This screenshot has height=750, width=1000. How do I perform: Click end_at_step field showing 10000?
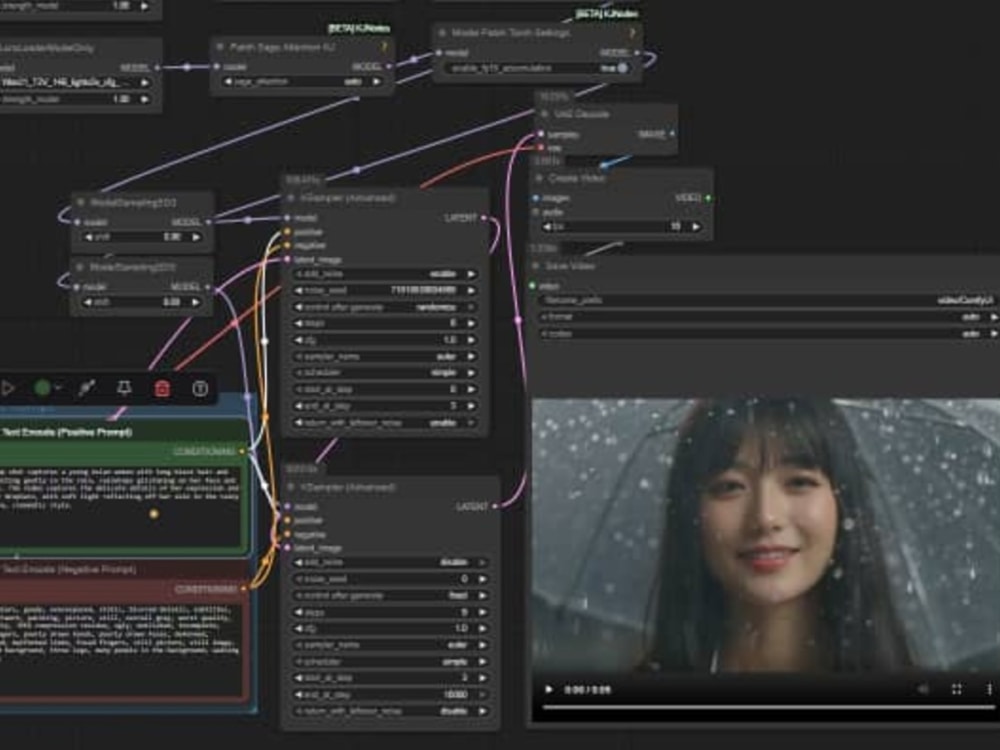(x=390, y=695)
